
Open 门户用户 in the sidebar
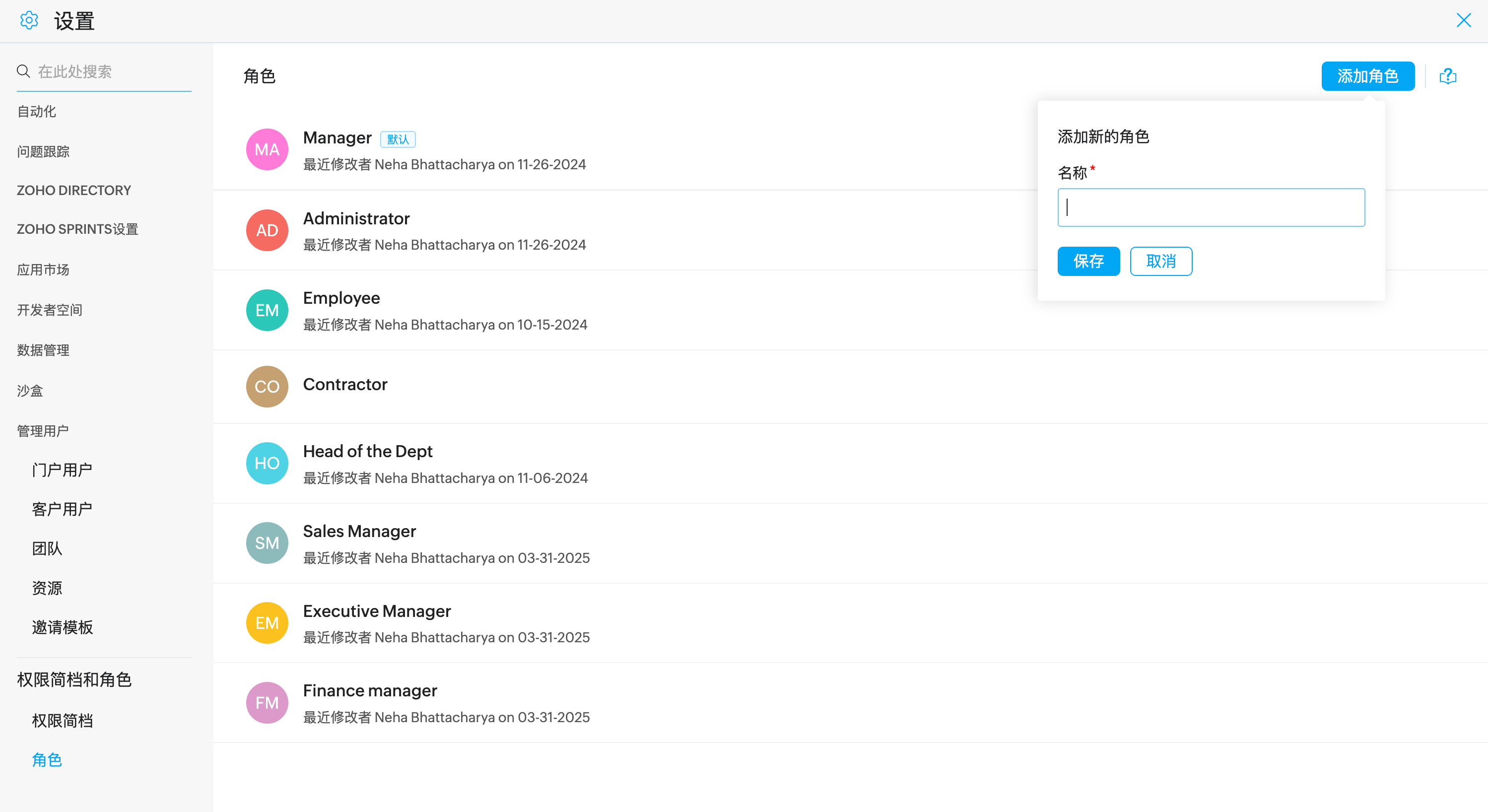click(63, 470)
